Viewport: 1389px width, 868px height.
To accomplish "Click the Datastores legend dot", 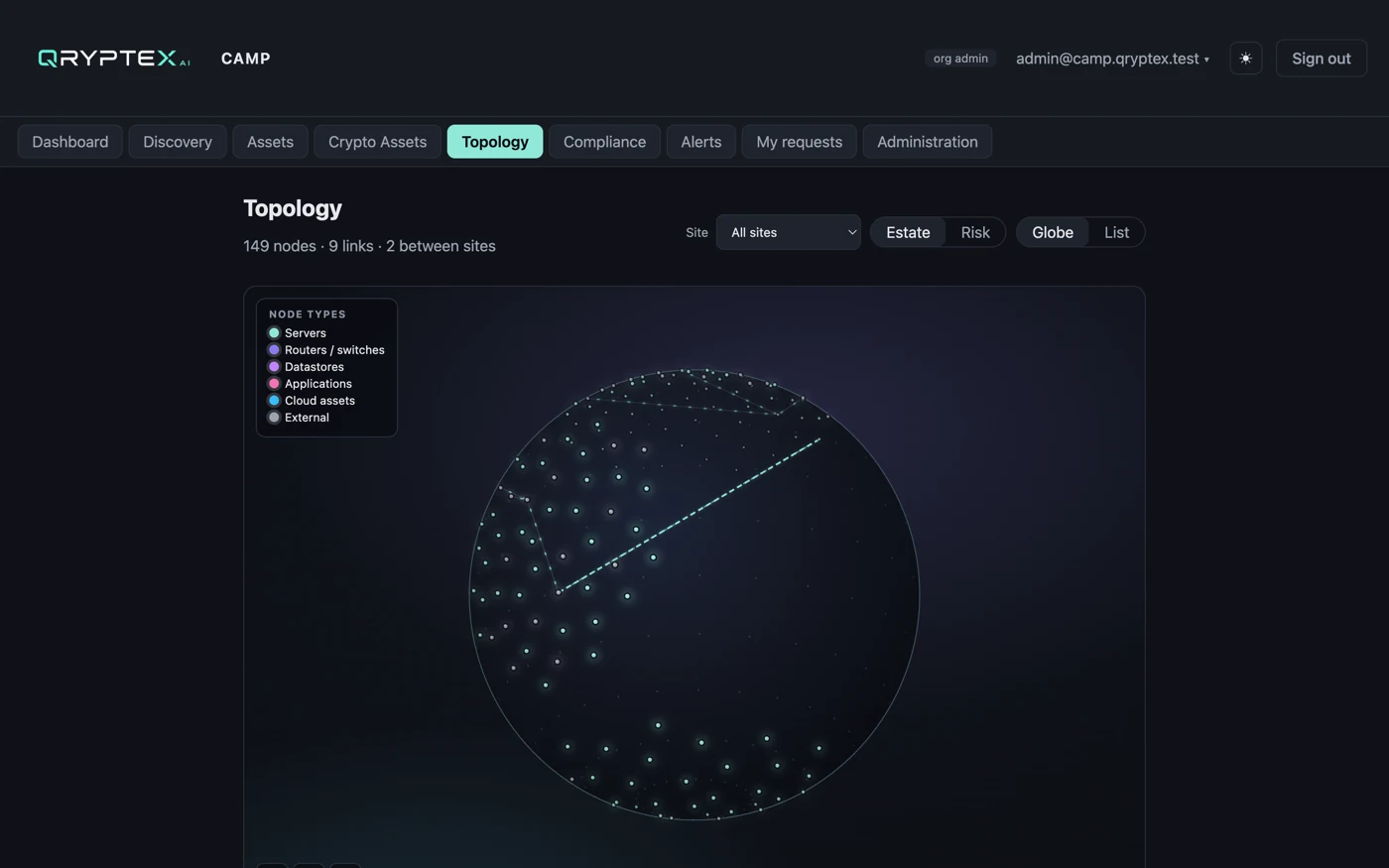I will (274, 367).
